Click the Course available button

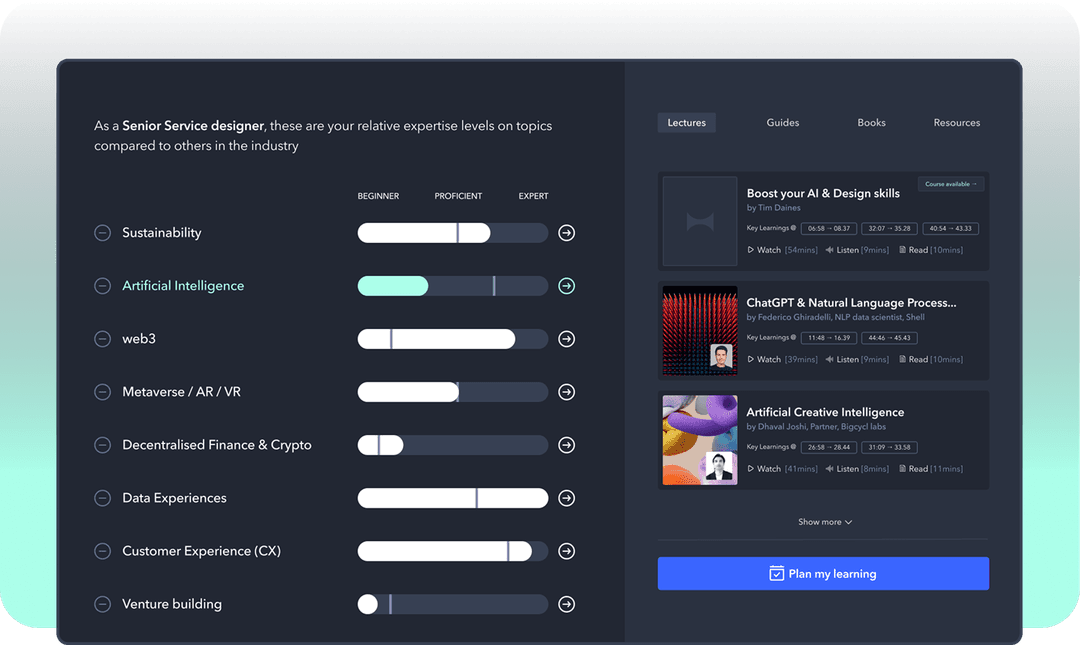[x=951, y=184]
